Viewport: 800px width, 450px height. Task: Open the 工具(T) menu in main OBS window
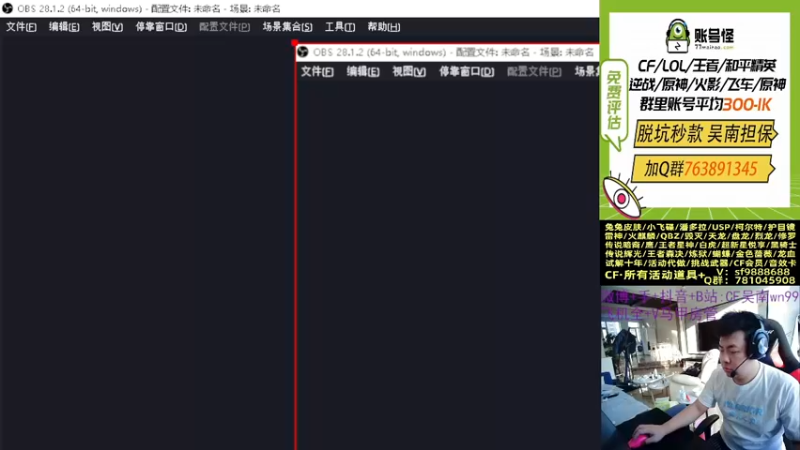click(x=340, y=27)
